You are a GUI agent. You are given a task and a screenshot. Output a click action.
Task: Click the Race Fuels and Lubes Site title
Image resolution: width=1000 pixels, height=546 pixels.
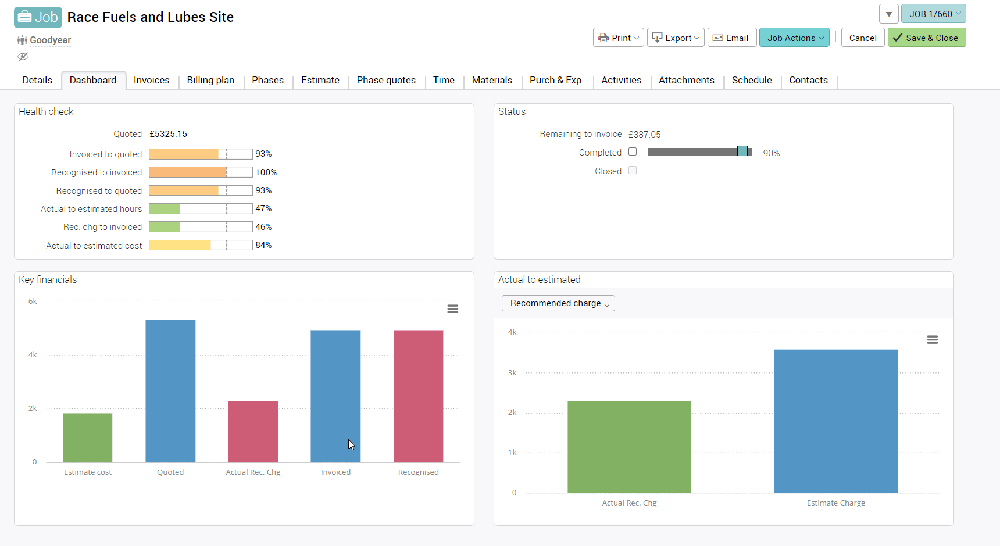point(151,17)
